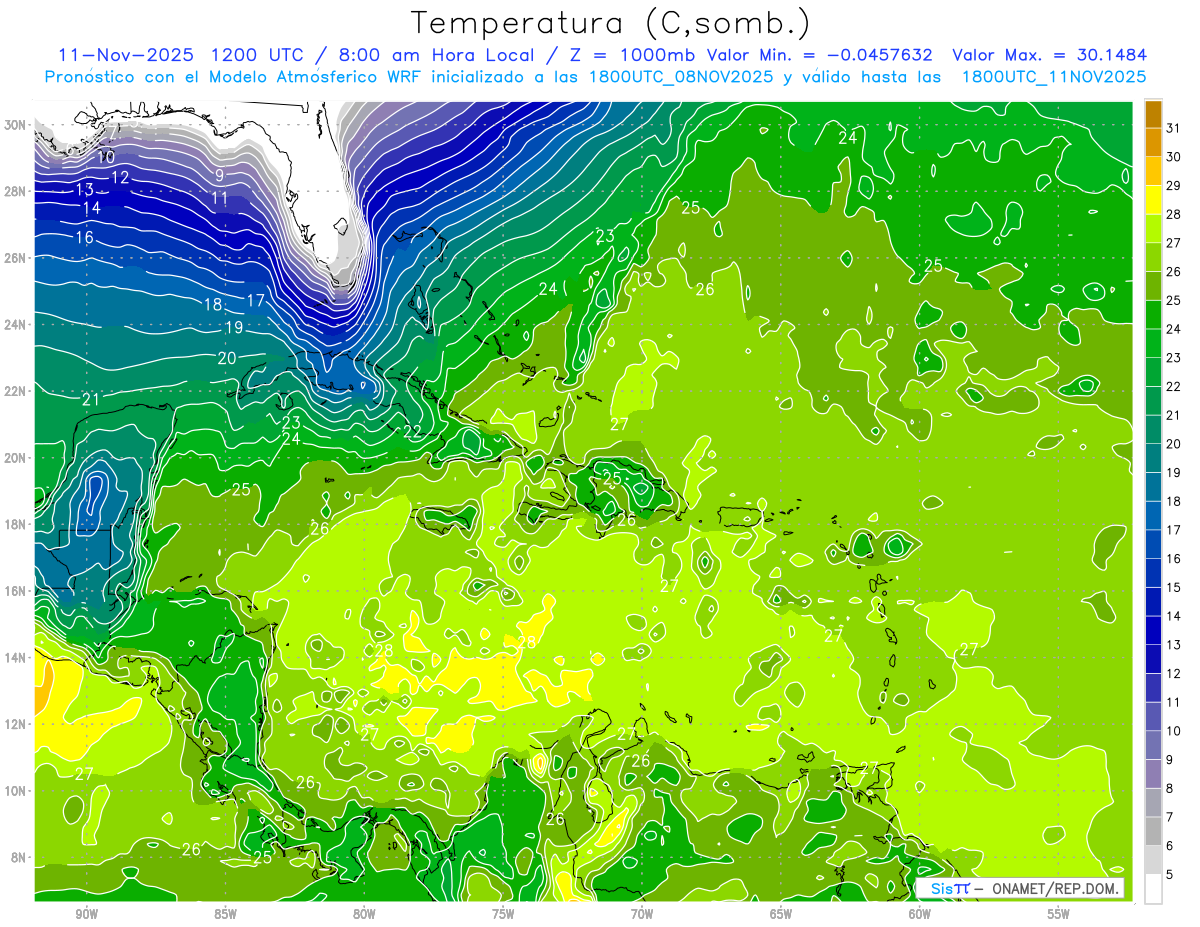Click the "21" contour label on the map
The height and width of the screenshot is (927, 1200).
91,399
